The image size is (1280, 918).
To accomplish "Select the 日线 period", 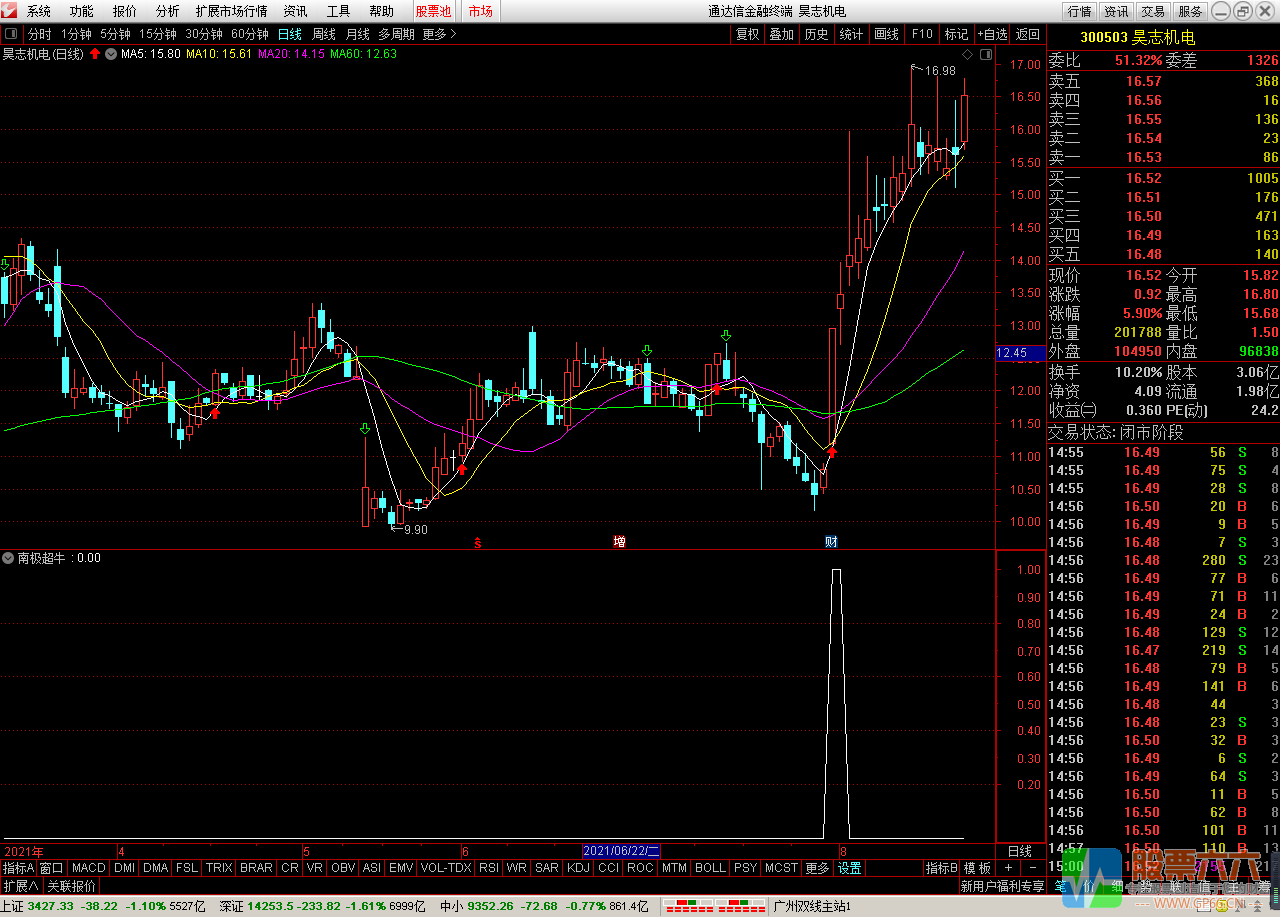I will (290, 34).
